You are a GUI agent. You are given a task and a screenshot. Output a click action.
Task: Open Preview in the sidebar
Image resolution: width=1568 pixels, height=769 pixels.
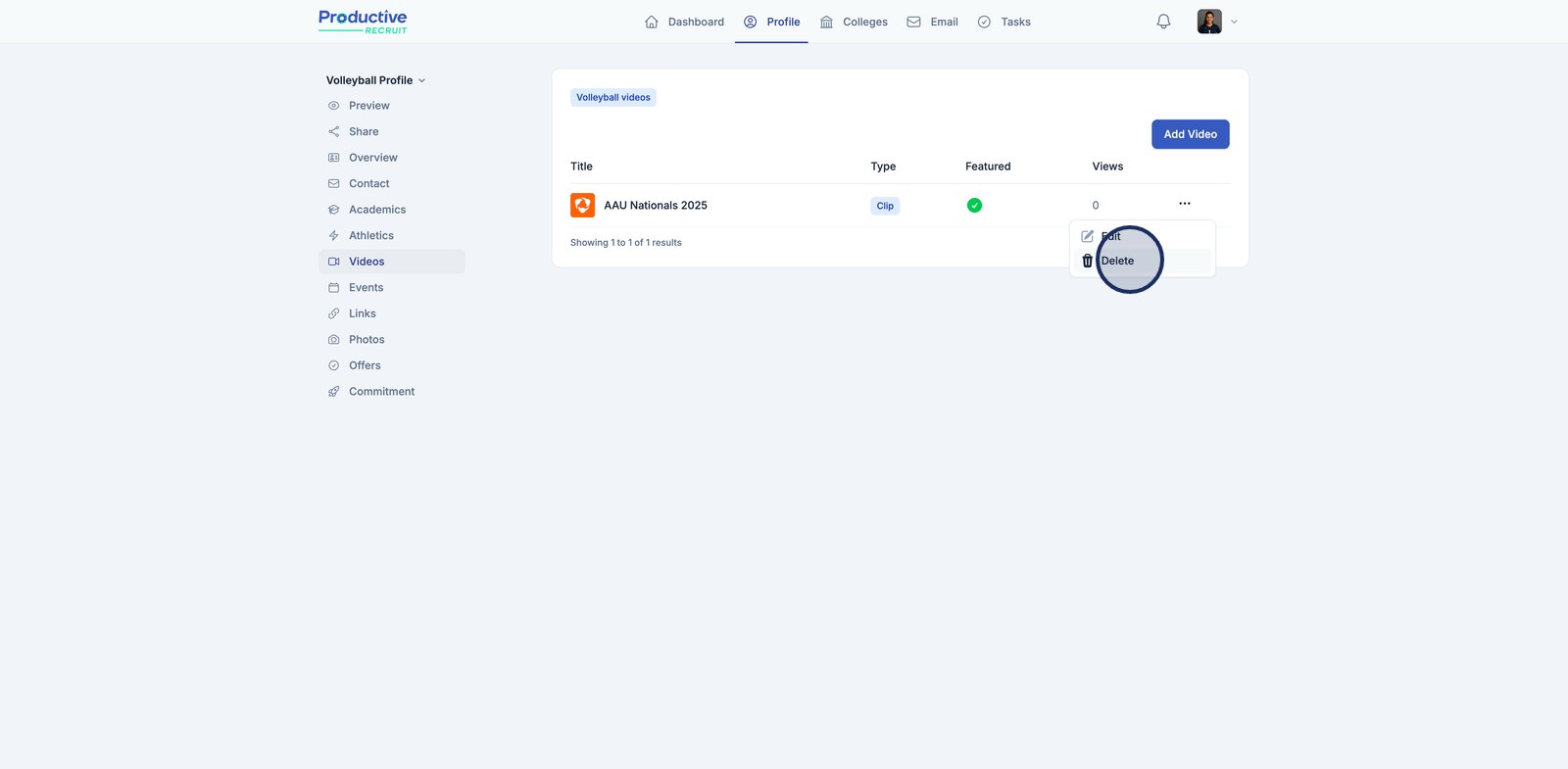tap(368, 106)
